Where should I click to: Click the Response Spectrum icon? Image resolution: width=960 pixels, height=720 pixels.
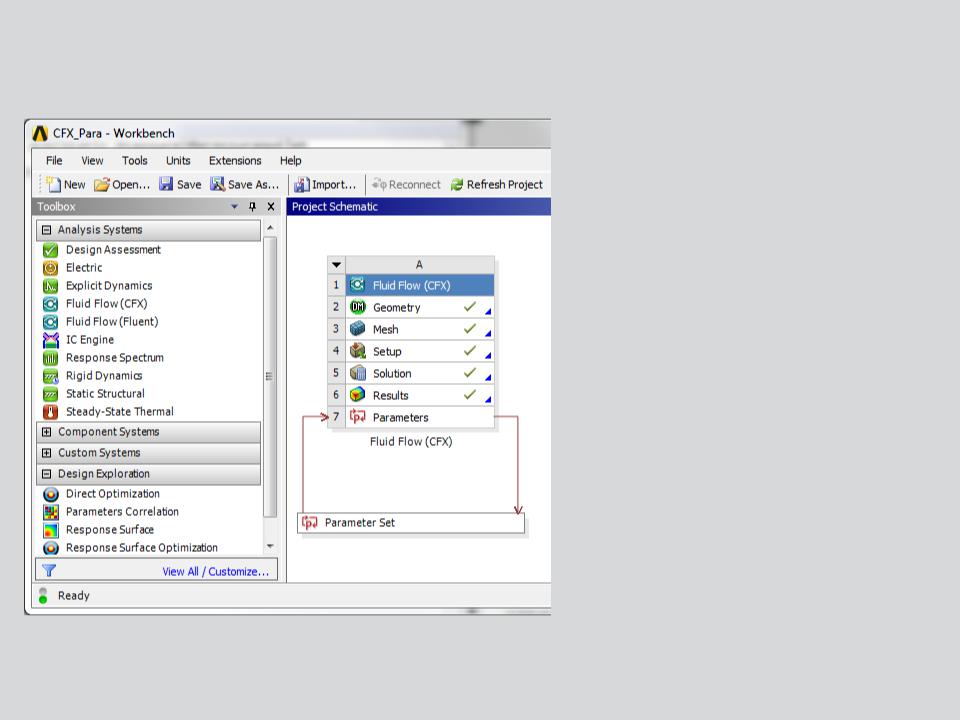point(51,358)
